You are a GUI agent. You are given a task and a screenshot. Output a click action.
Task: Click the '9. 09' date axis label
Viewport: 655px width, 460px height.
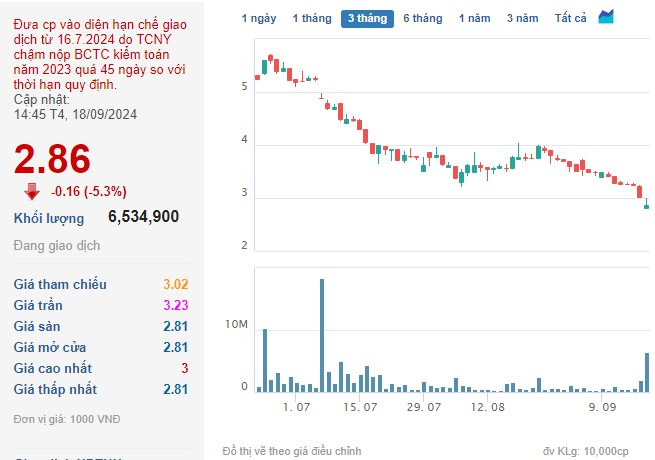pyautogui.click(x=602, y=407)
